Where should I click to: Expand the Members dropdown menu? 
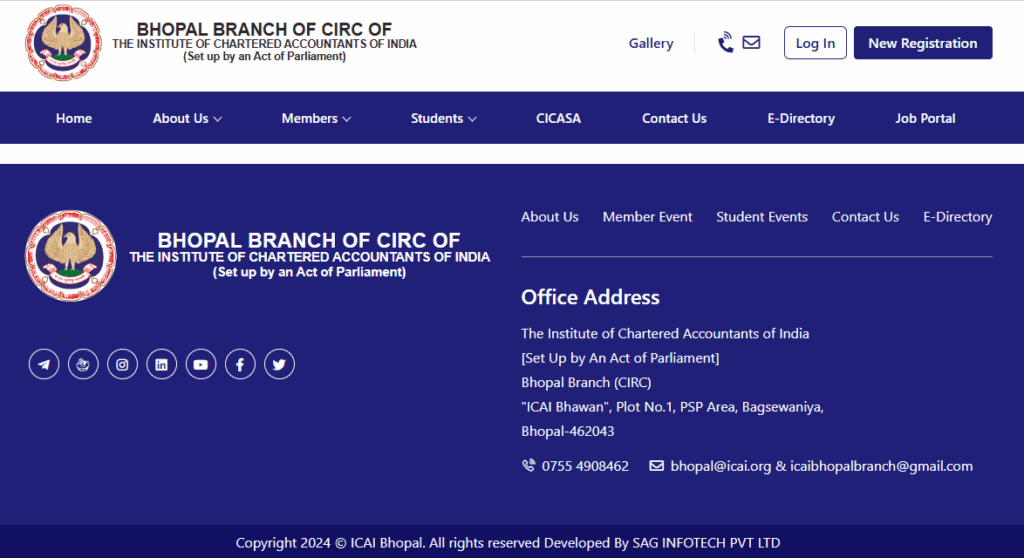coord(316,118)
